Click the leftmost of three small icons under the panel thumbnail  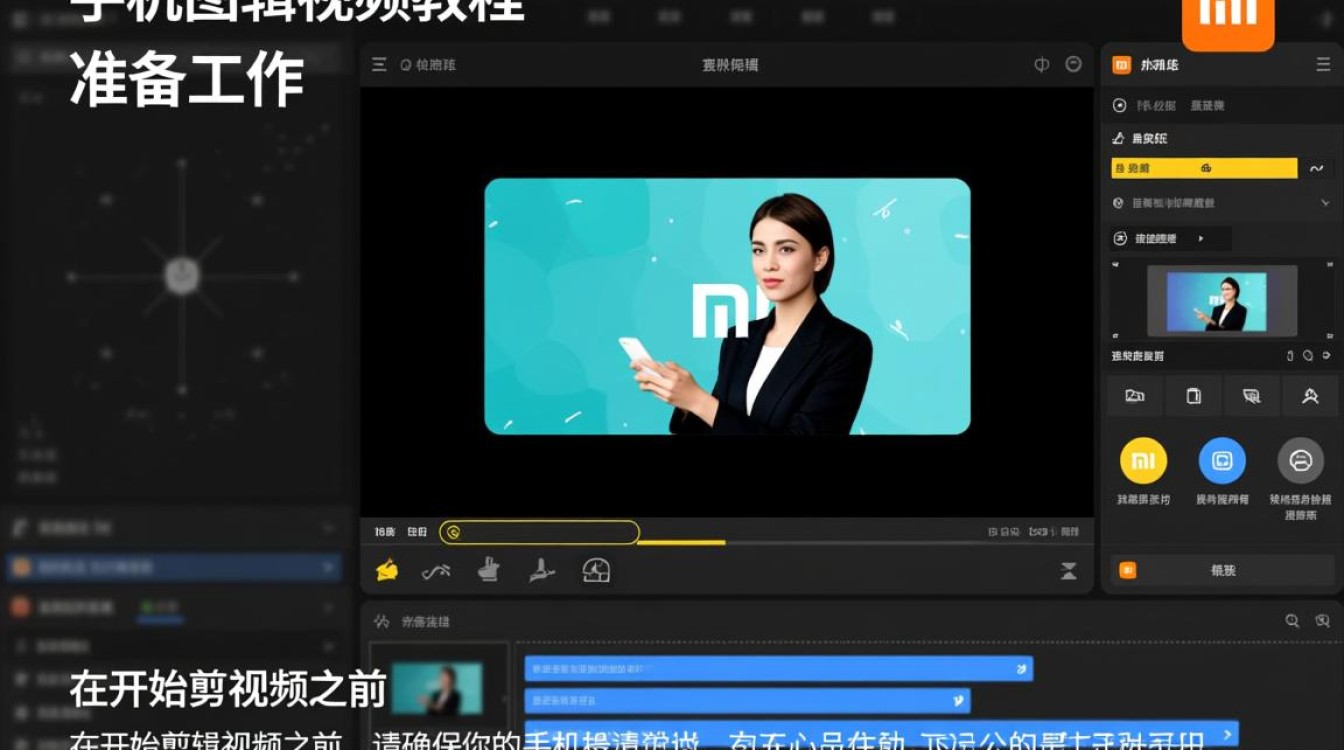tap(1290, 356)
